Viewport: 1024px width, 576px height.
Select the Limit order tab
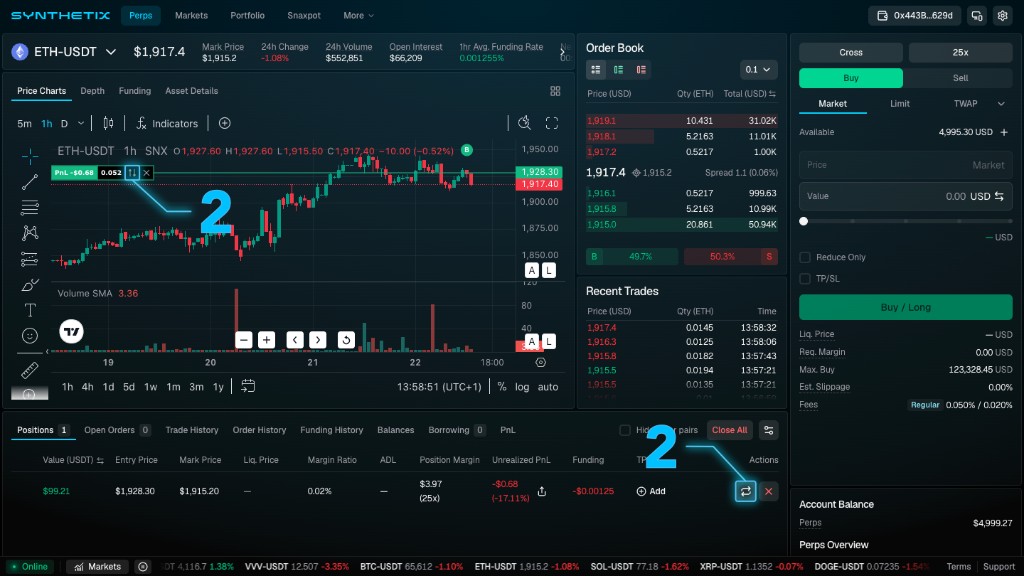pyautogui.click(x=900, y=104)
